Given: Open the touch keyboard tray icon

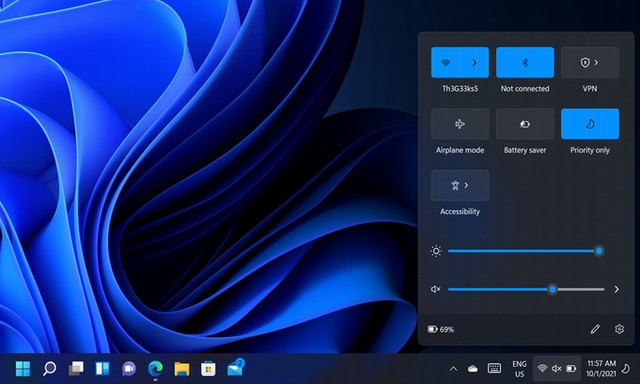Looking at the screenshot, I should click(494, 368).
